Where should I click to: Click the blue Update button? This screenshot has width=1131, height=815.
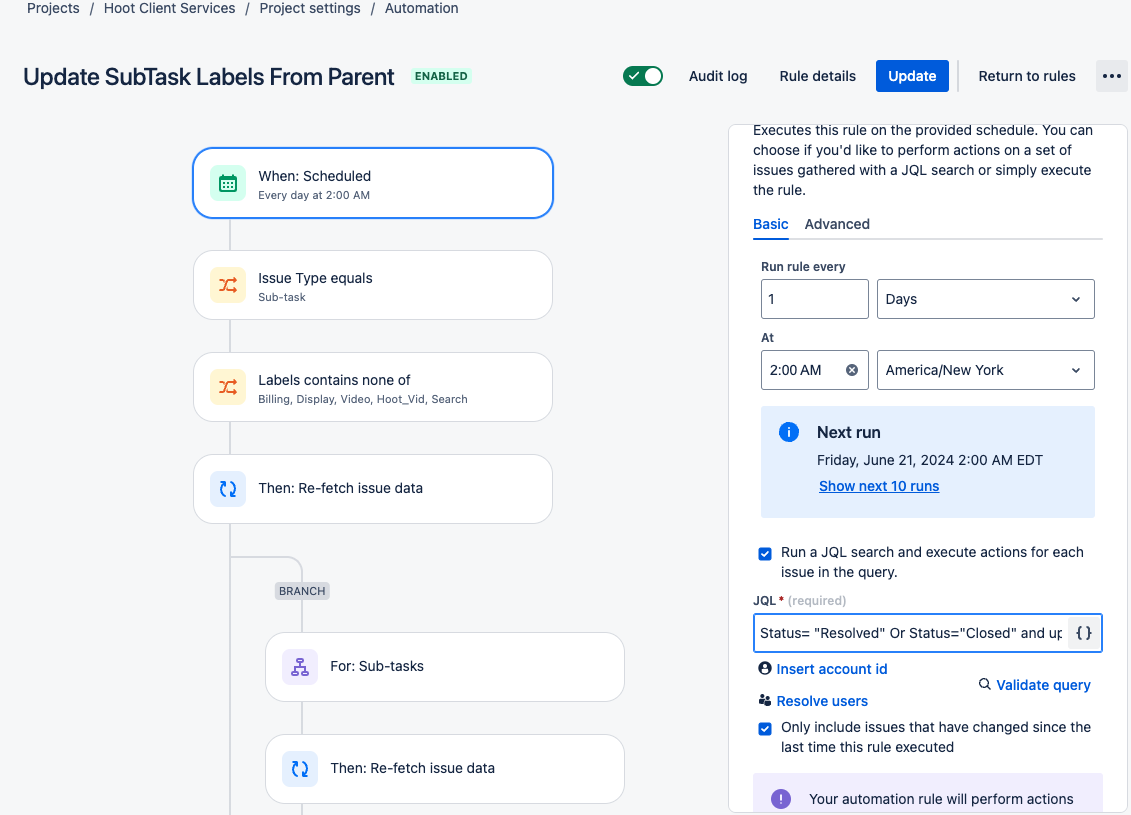tap(912, 76)
